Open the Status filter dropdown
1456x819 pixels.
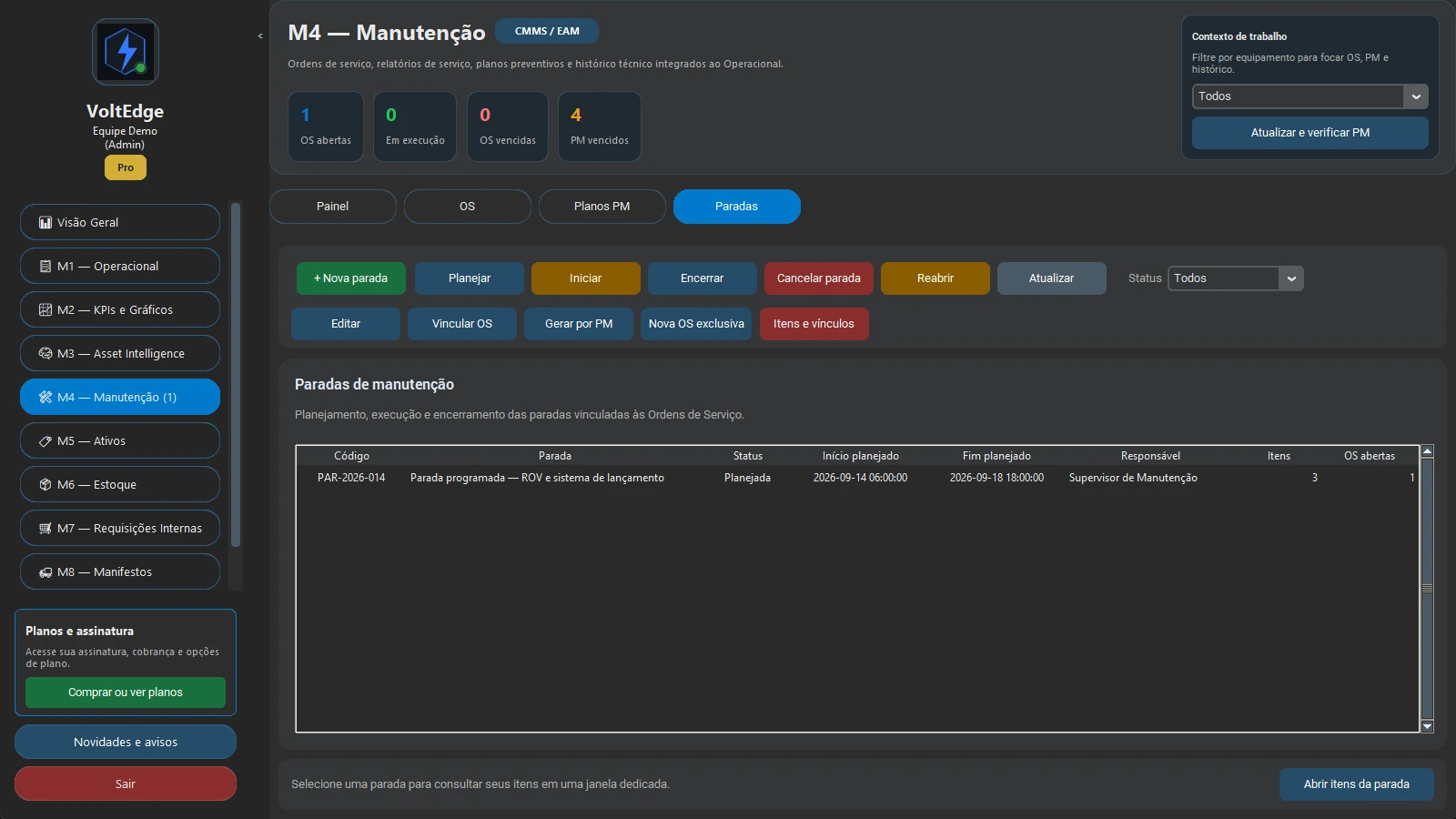click(x=1236, y=278)
